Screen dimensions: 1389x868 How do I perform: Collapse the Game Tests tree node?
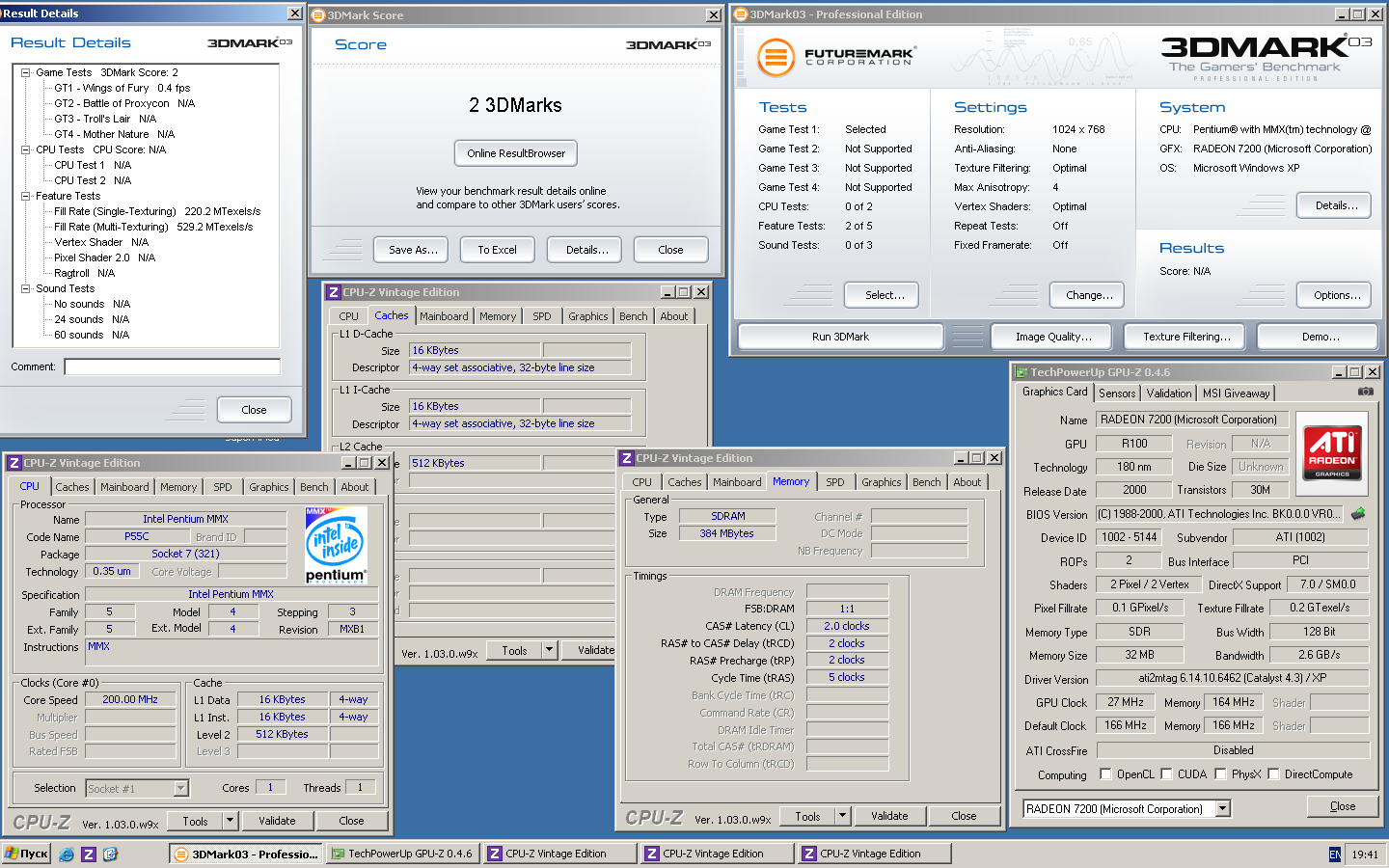[x=25, y=72]
